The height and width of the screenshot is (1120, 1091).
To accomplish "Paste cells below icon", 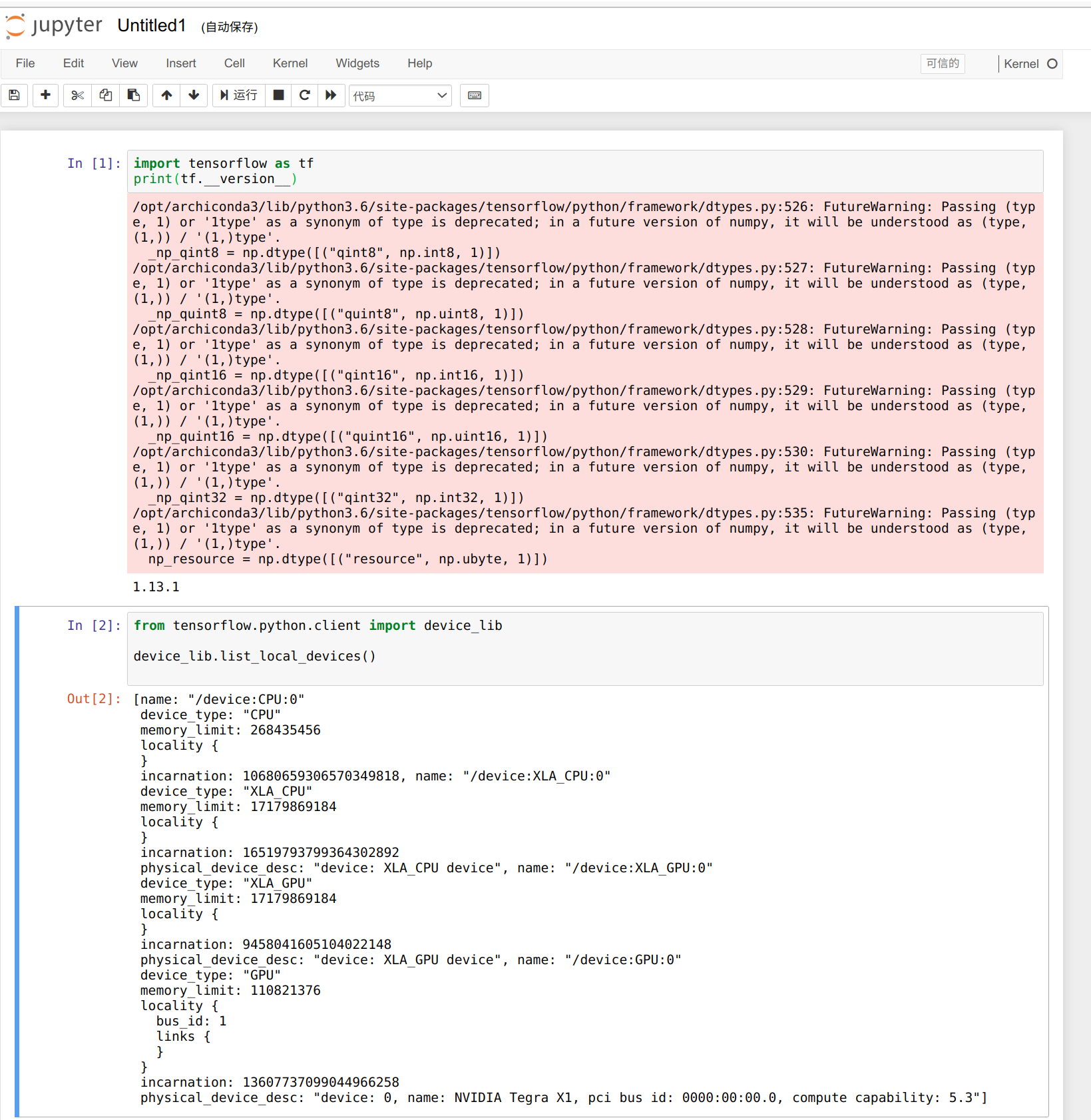I will [x=133, y=95].
